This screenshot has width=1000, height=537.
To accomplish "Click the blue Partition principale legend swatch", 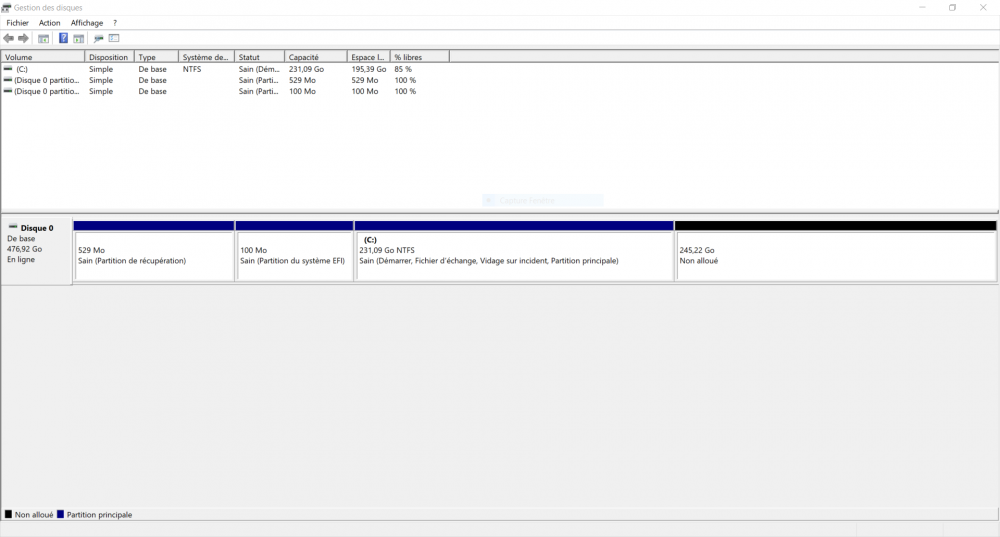I will click(x=61, y=514).
